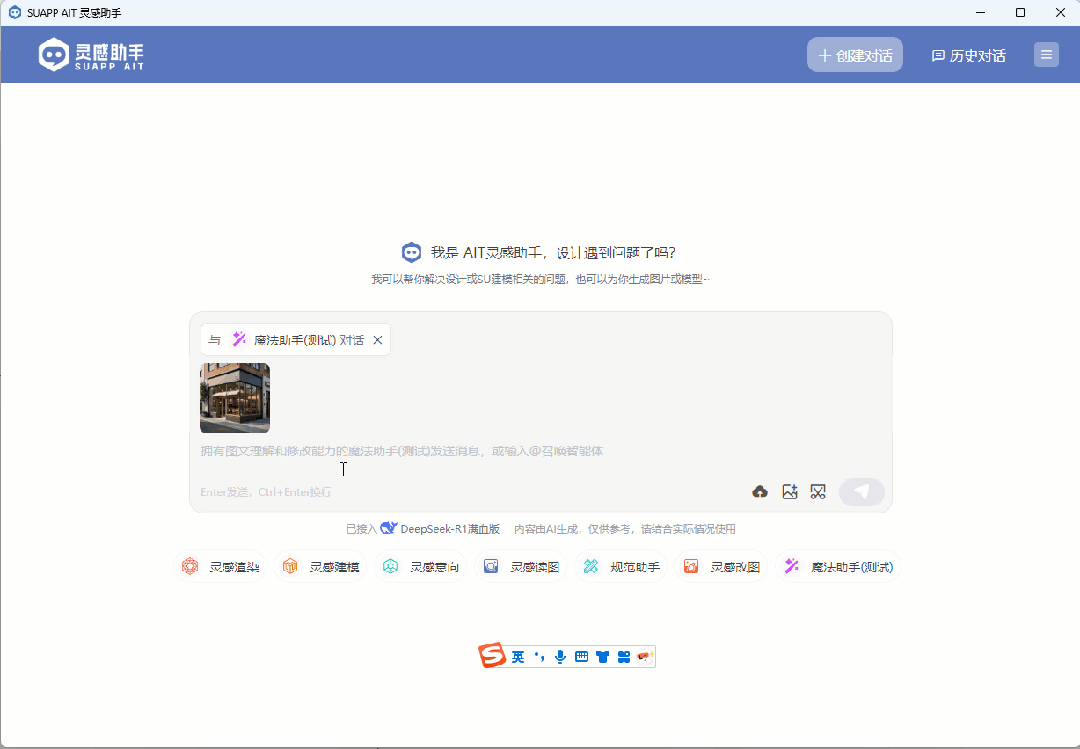The width and height of the screenshot is (1080, 749).
Task: Select the 灵感改图 assistant chip
Action: click(x=722, y=567)
